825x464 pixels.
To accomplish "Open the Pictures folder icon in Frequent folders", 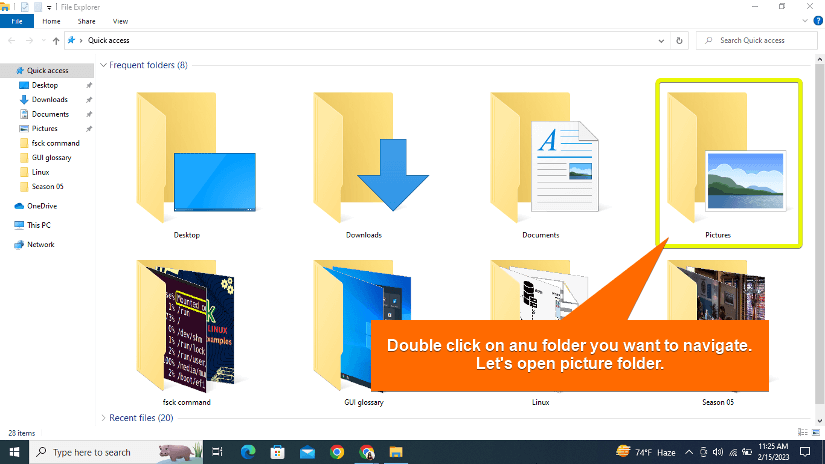I will point(727,158).
